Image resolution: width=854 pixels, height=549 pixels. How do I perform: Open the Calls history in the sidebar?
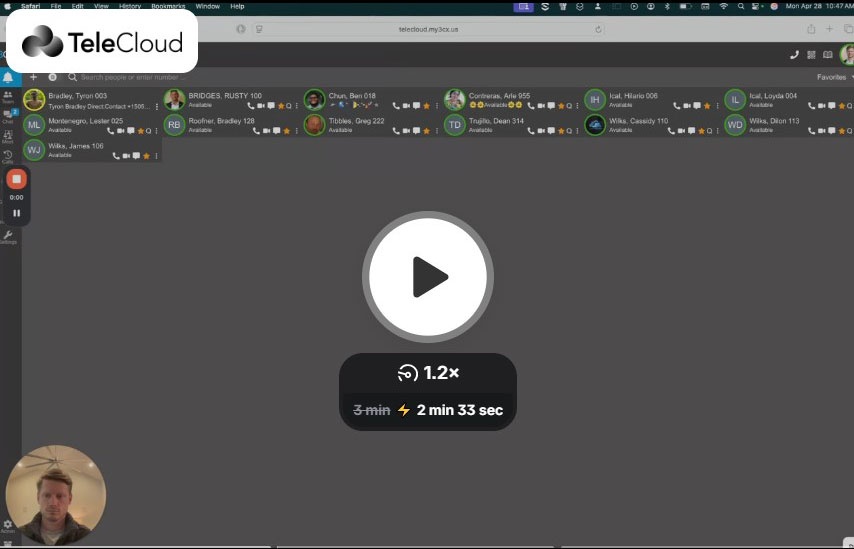pyautogui.click(x=8, y=157)
